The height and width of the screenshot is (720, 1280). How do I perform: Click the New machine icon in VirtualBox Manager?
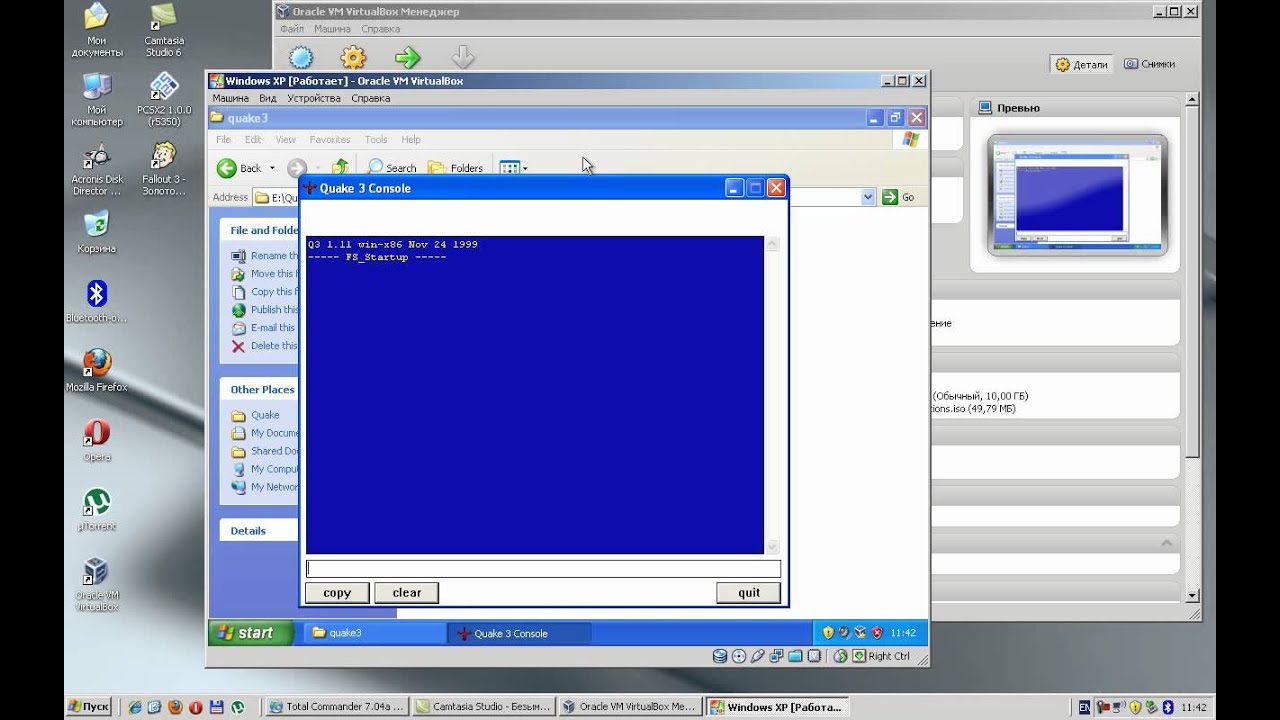301,57
